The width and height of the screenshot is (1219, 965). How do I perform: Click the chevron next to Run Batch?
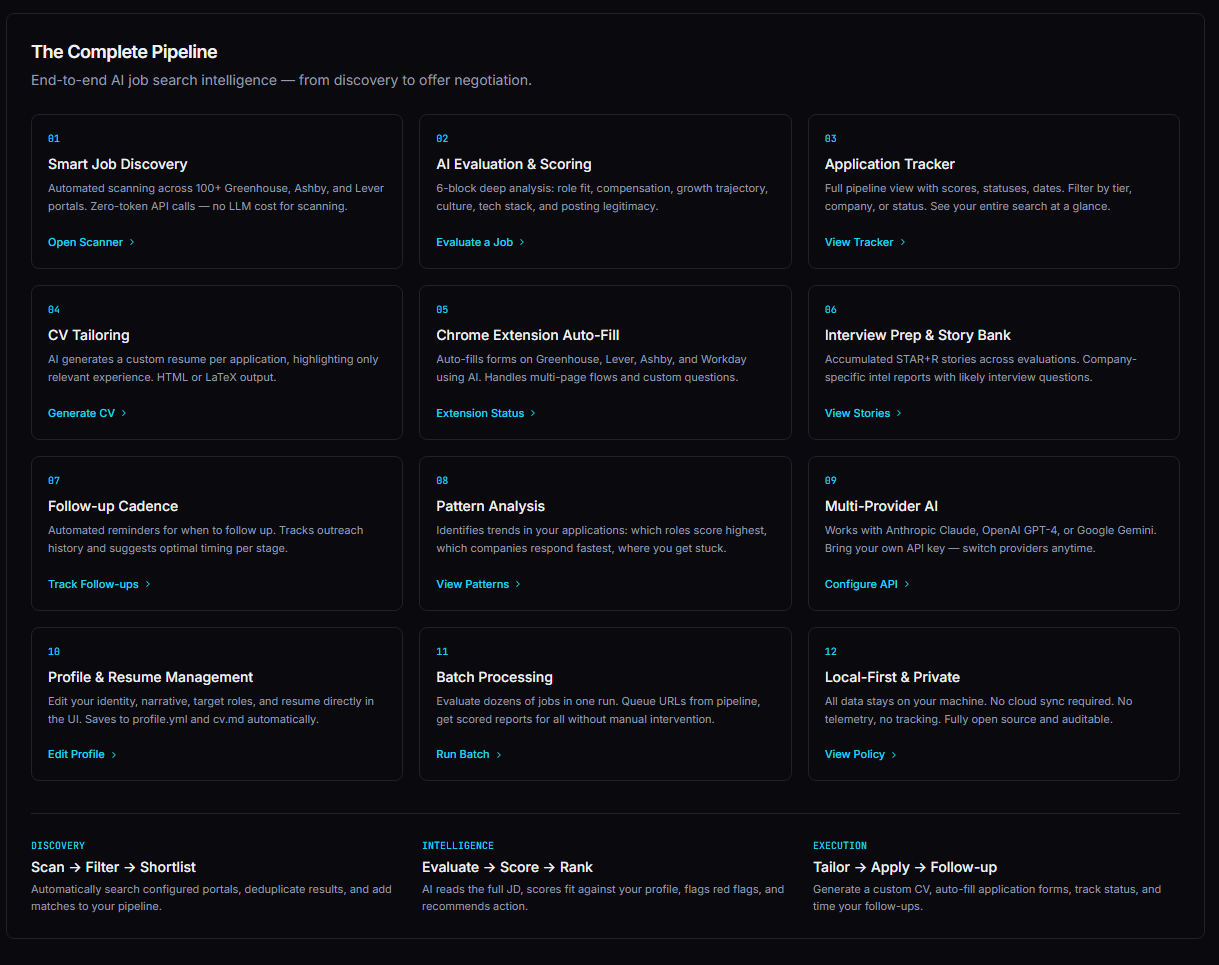499,754
